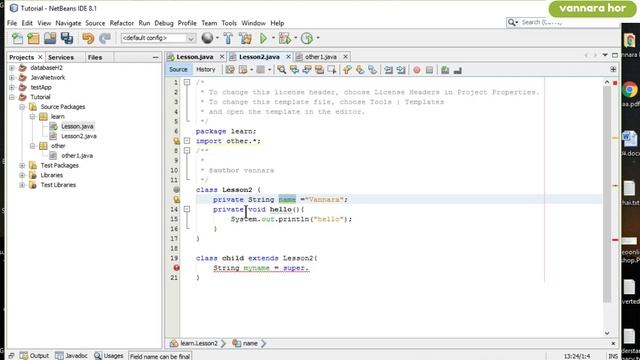The image size is (640, 360).
Task: Expand the Libraries node
Action: (x=22, y=175)
